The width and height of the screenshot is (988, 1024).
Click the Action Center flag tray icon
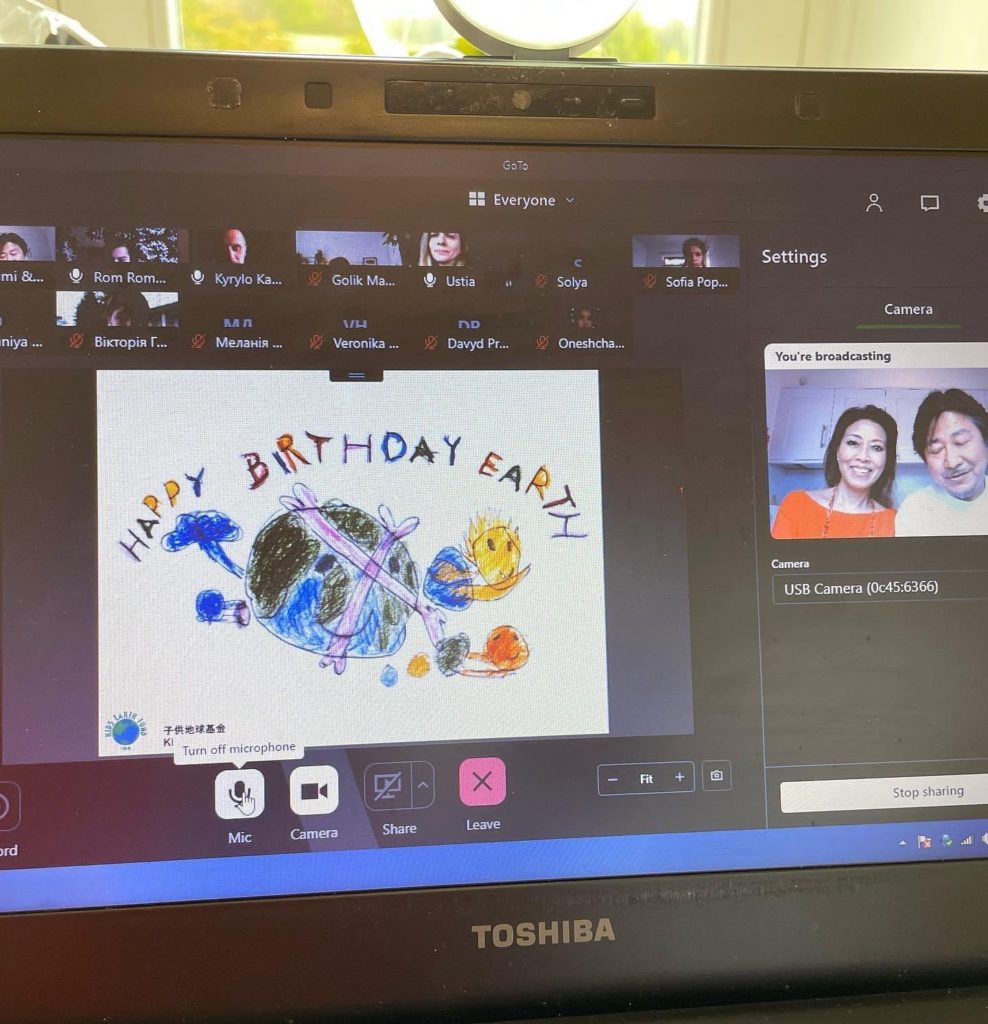click(924, 842)
